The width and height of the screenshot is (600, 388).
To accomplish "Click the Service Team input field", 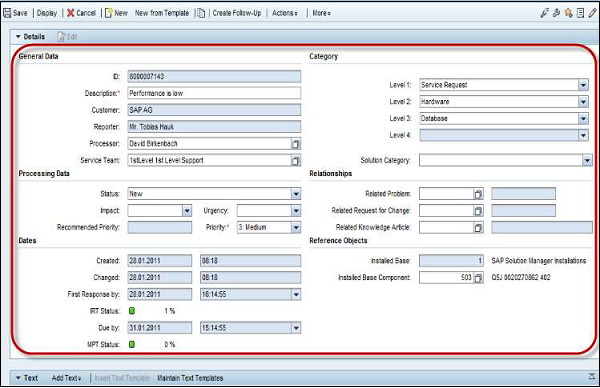I will point(209,161).
